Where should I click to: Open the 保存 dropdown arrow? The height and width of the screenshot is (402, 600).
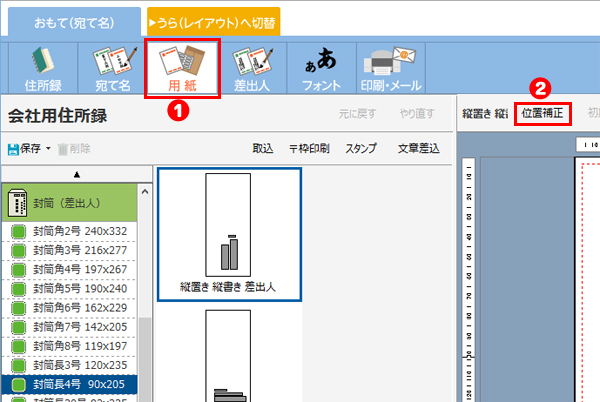click(48, 148)
